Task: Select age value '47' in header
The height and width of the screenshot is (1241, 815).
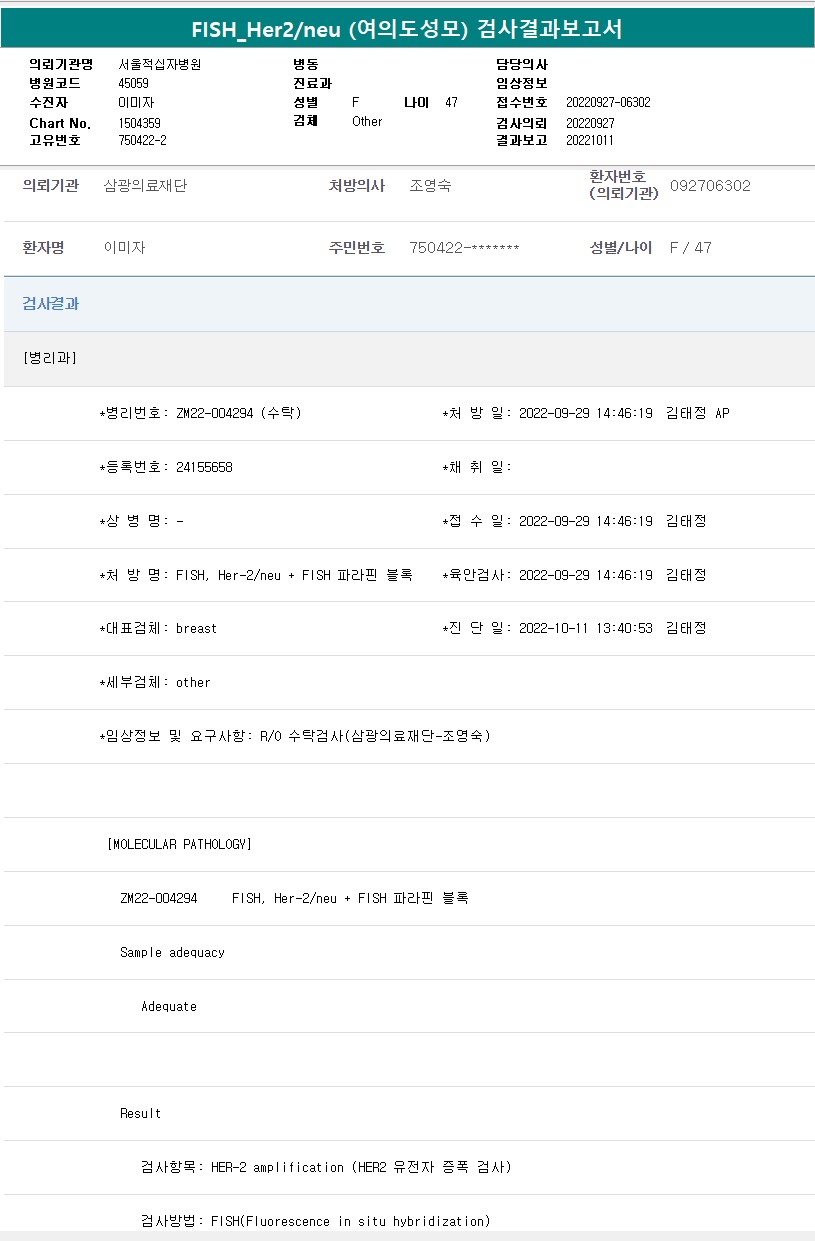Action: pos(452,102)
